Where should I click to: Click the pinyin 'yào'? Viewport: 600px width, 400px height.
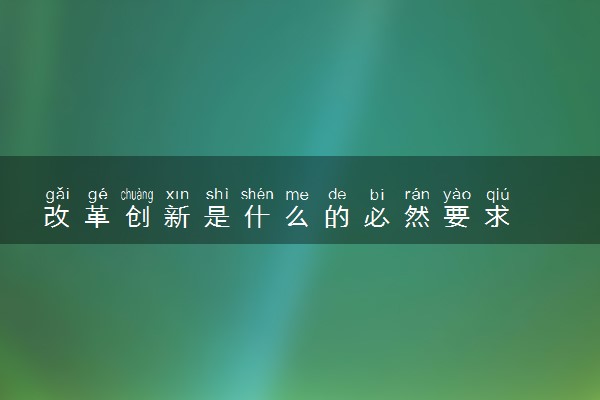pos(457,195)
